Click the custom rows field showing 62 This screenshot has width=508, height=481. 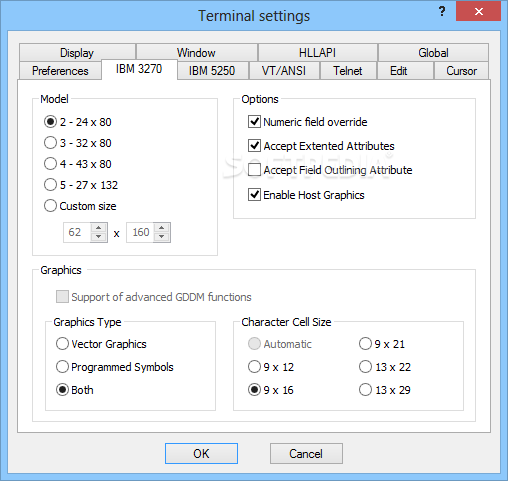(x=77, y=232)
